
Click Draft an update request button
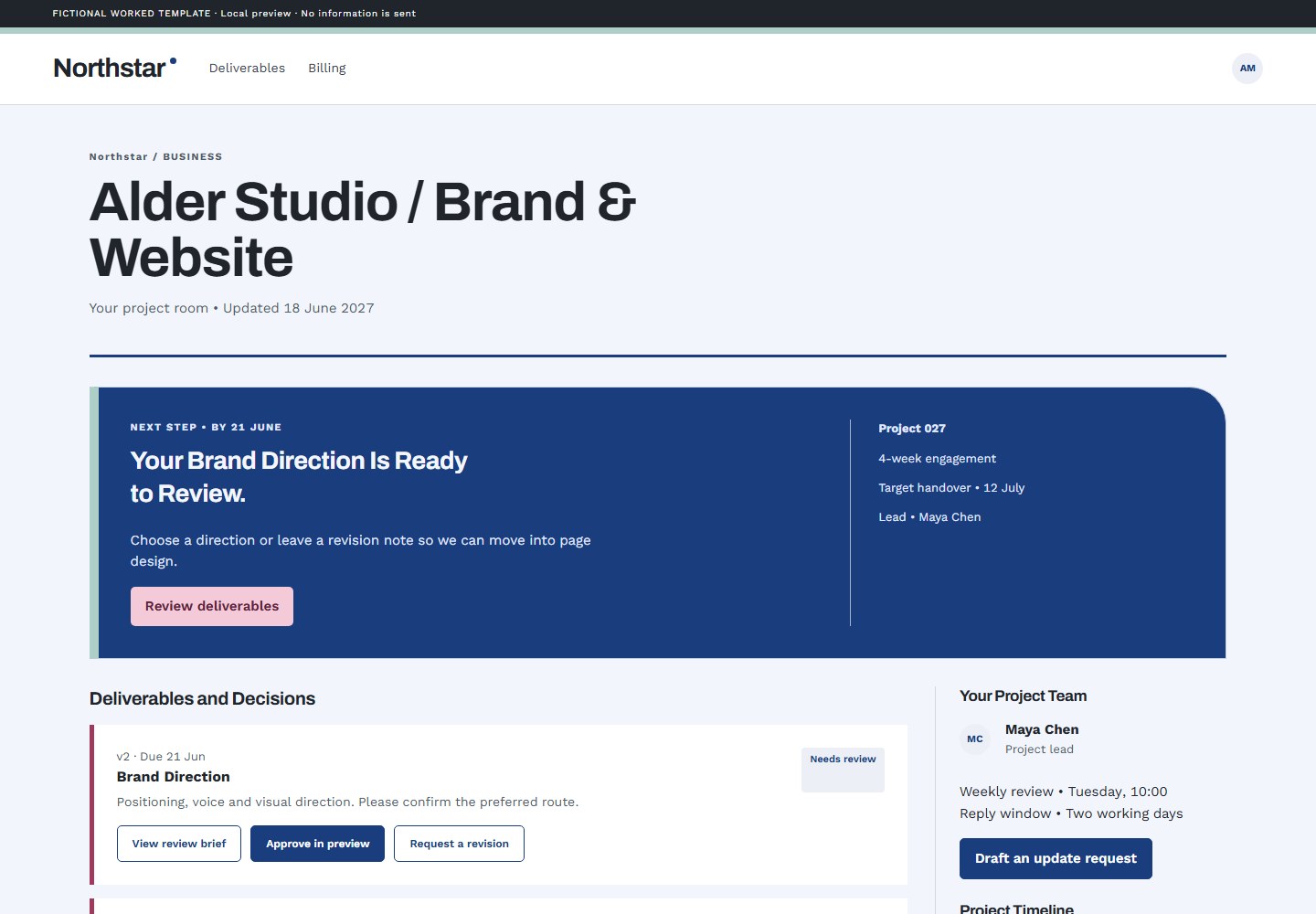coord(1056,858)
